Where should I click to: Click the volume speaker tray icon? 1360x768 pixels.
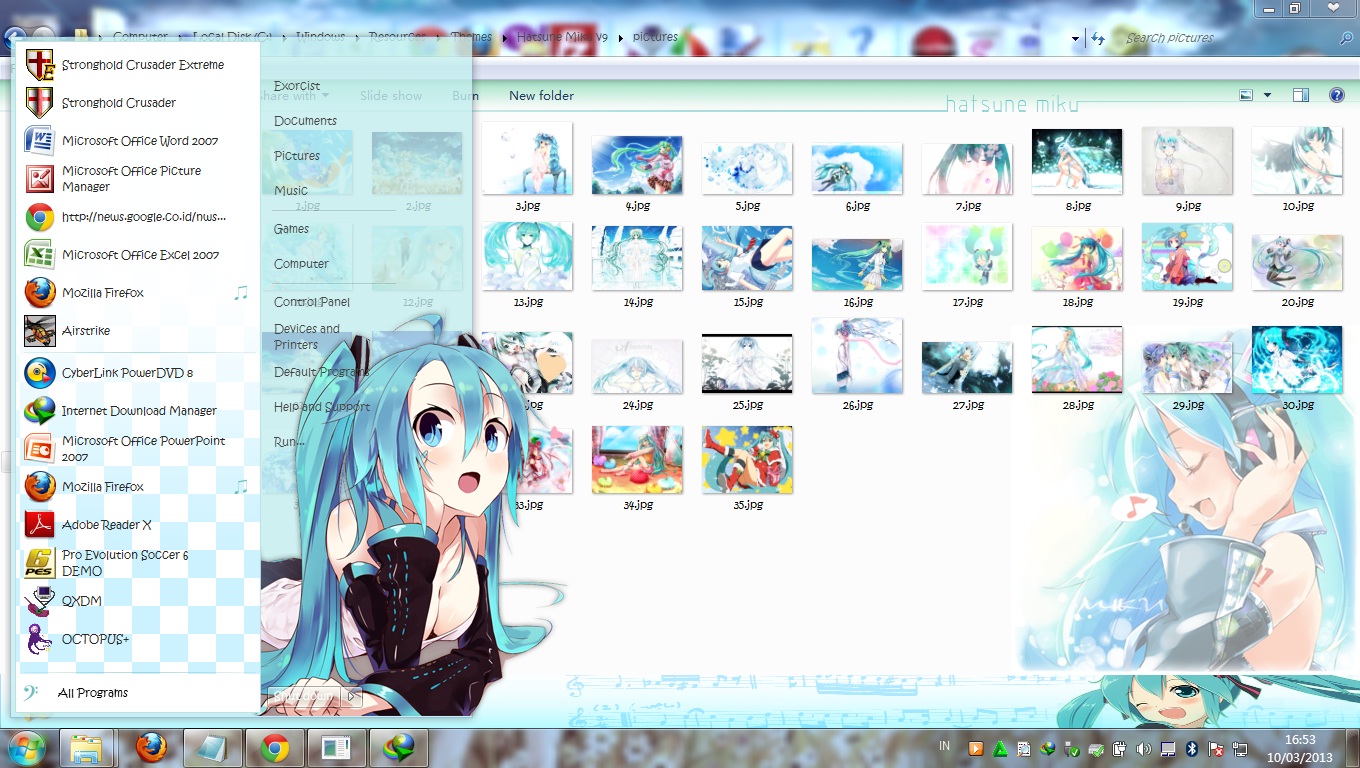coord(1143,749)
